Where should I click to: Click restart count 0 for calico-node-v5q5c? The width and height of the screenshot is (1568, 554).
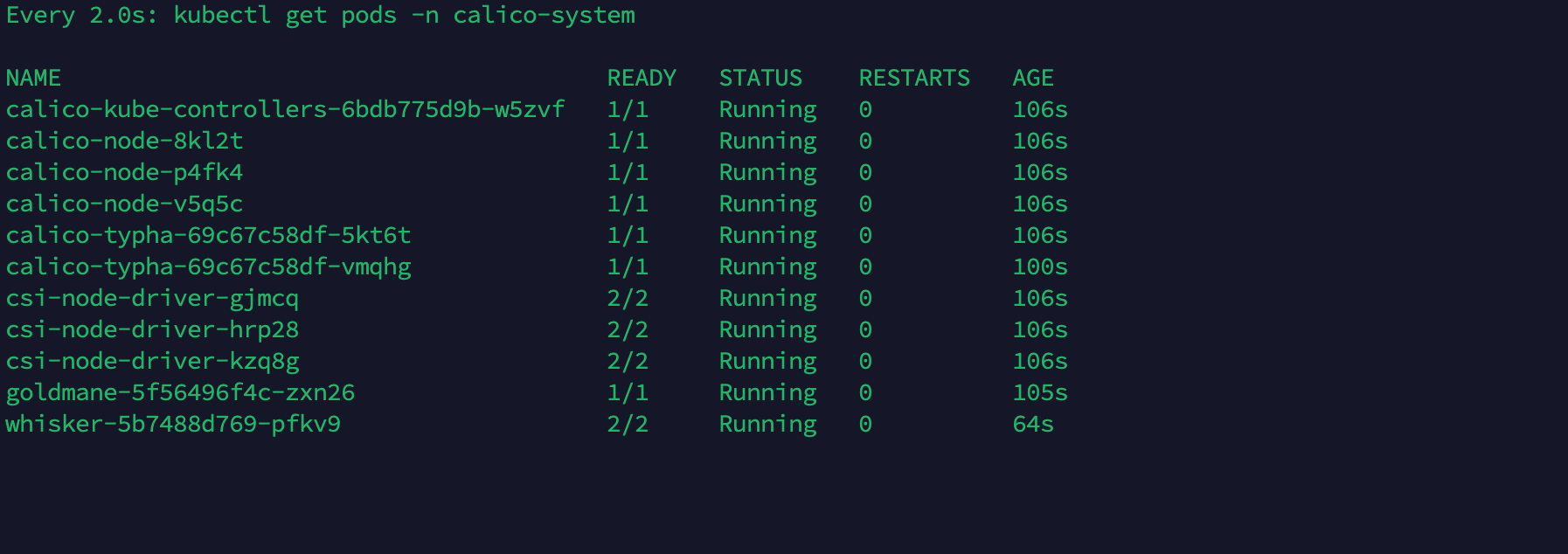(x=865, y=204)
